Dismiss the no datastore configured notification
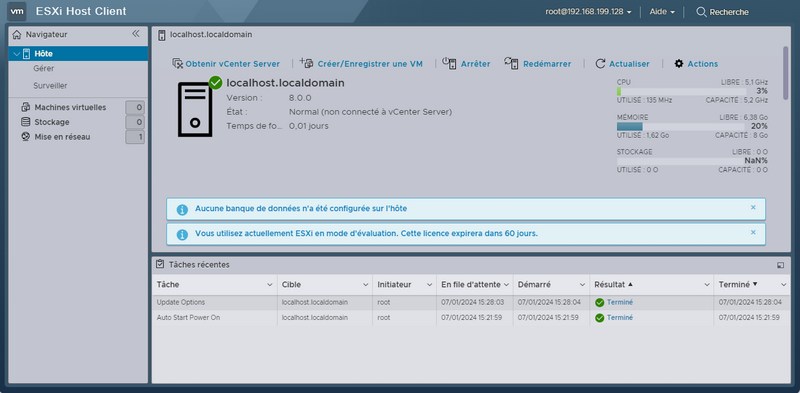800x393 pixels. (753, 207)
